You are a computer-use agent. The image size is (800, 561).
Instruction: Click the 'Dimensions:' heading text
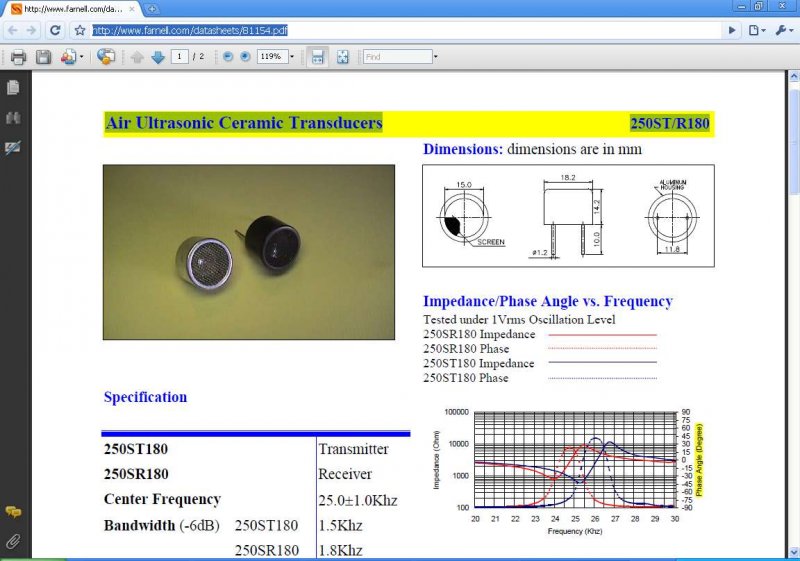(463, 149)
